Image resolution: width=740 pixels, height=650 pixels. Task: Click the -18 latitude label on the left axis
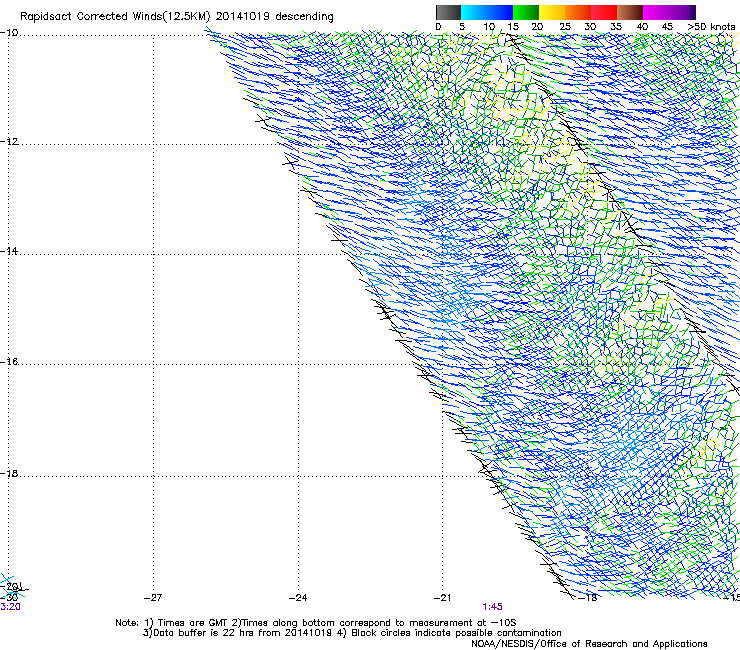[9, 473]
